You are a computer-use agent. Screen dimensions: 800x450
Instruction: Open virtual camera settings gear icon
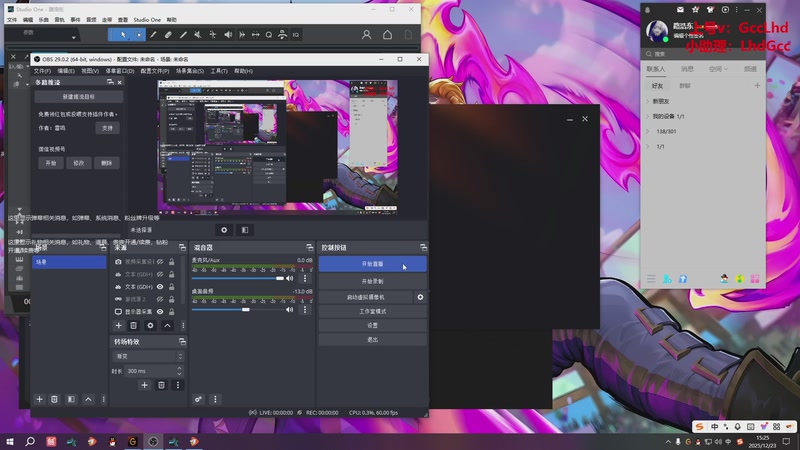click(420, 297)
